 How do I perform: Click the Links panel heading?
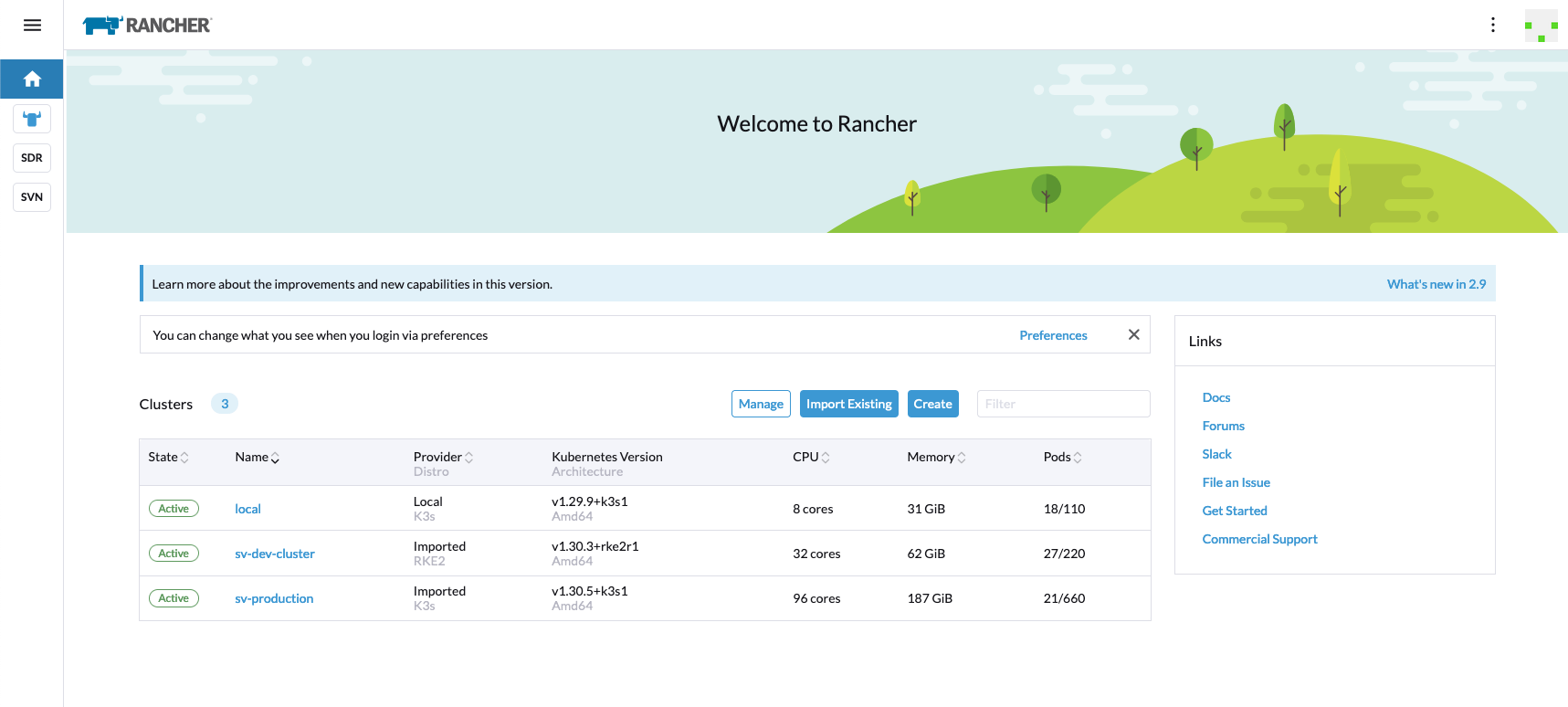click(x=1205, y=341)
